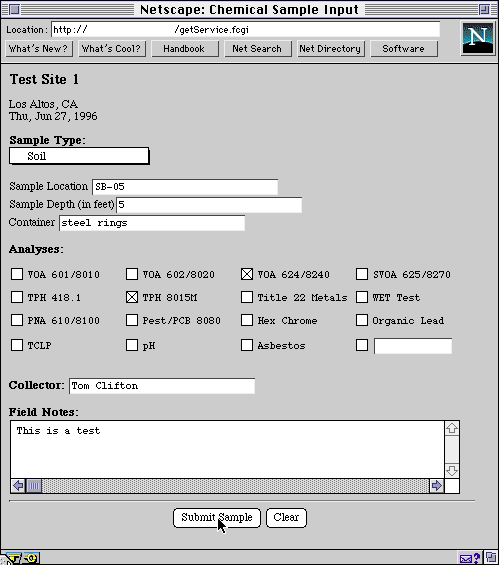Check the WET Test checkbox
The width and height of the screenshot is (499, 565).
tap(362, 297)
